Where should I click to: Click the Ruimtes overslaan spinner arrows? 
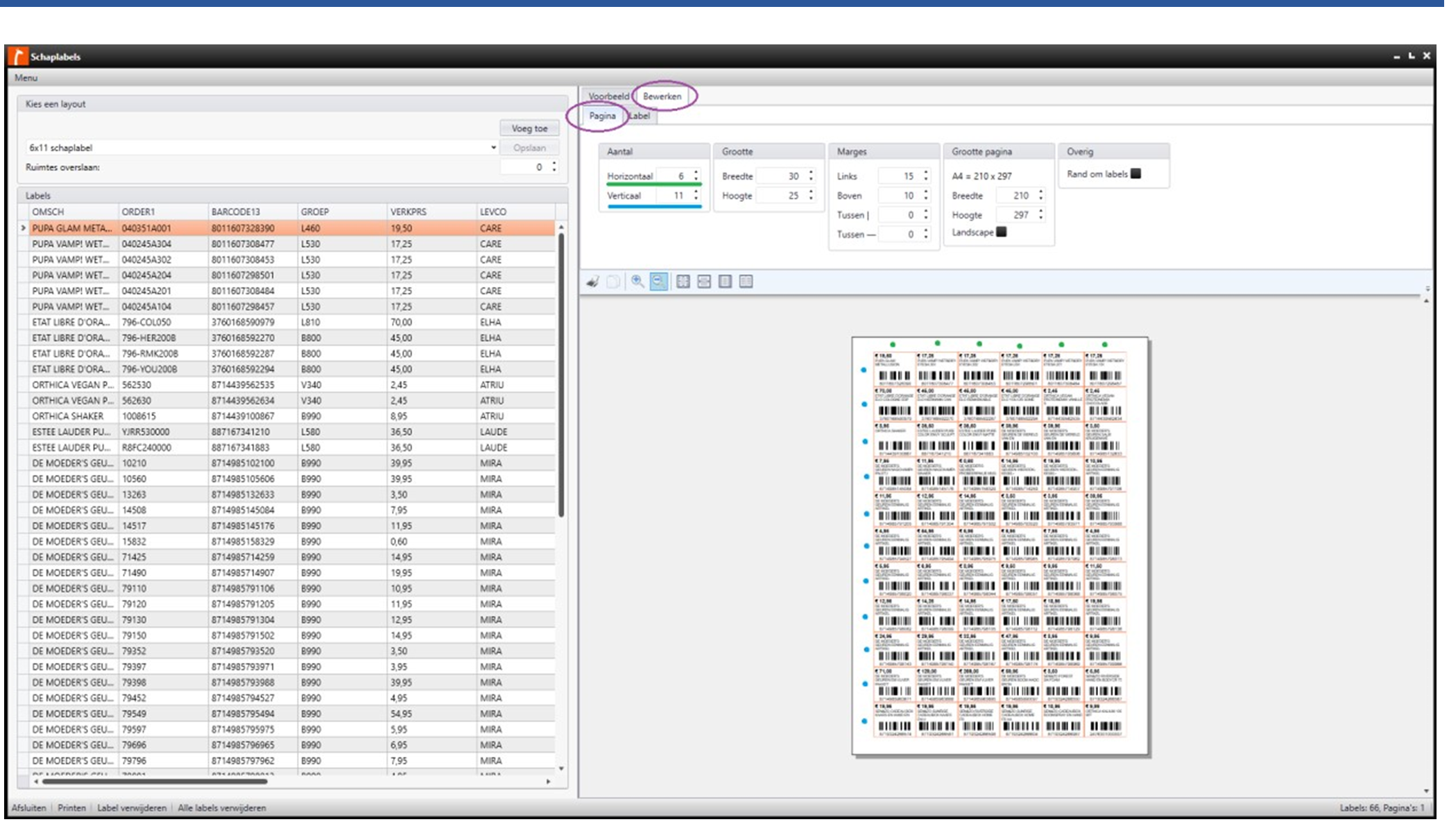point(554,167)
